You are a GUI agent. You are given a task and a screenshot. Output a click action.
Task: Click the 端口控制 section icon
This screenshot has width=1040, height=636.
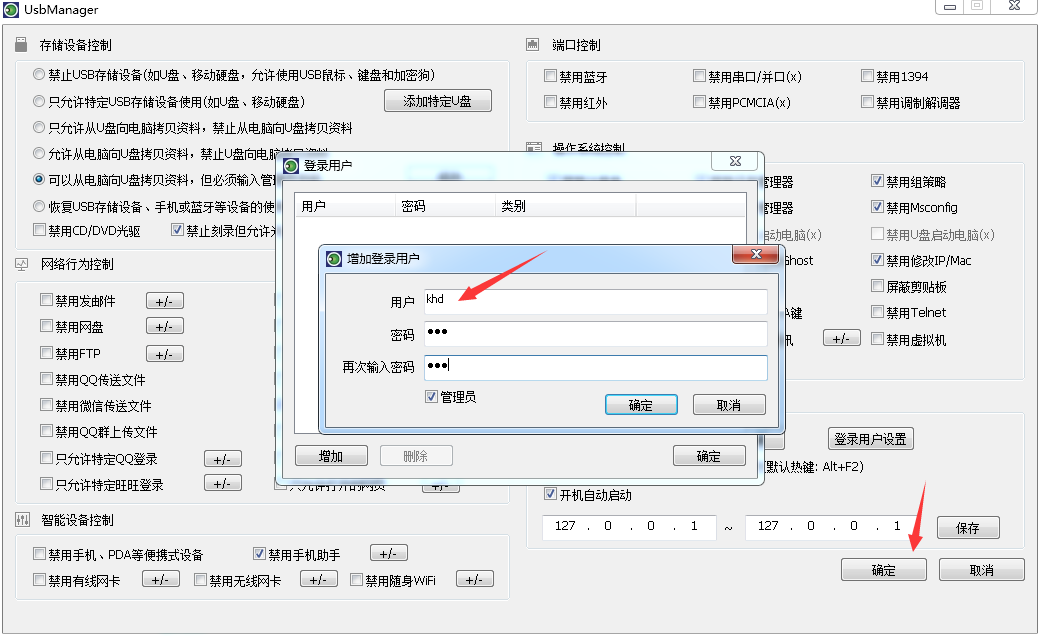point(534,44)
